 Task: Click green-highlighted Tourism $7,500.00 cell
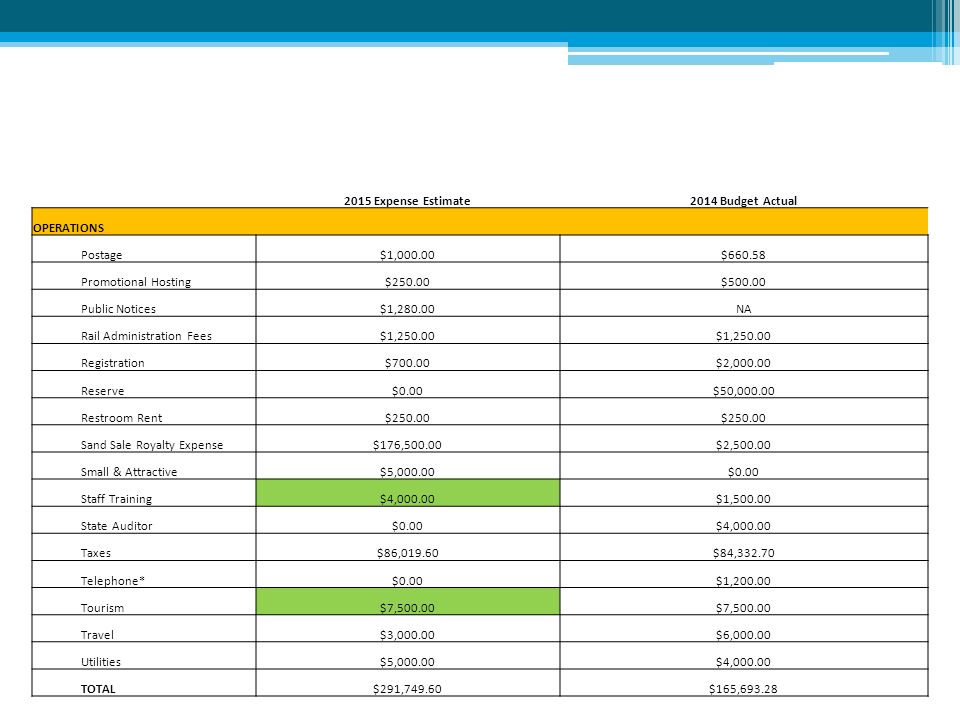pos(408,601)
